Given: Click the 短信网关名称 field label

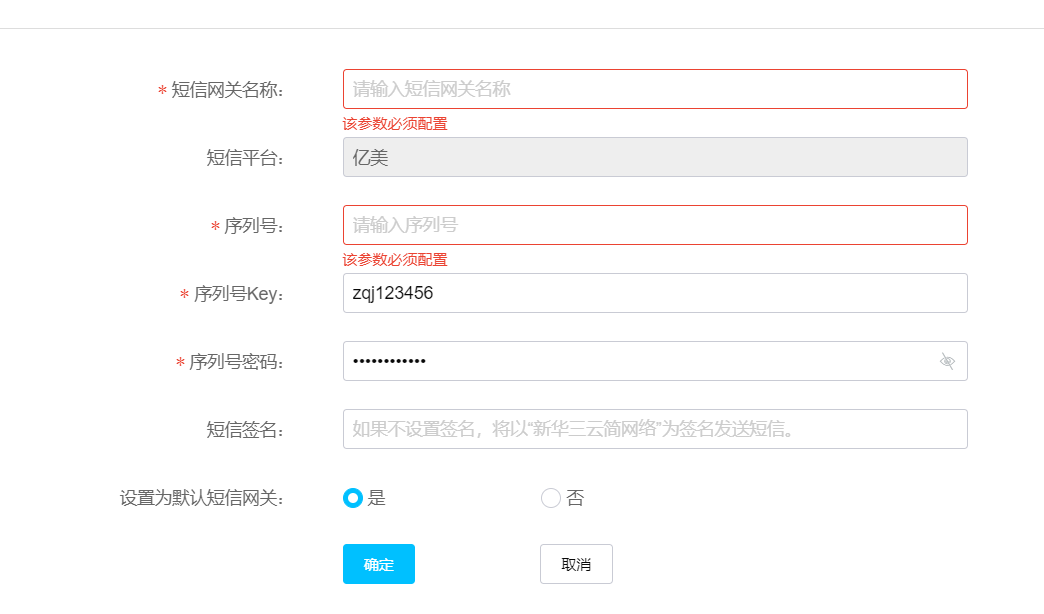Looking at the screenshot, I should 228,91.
